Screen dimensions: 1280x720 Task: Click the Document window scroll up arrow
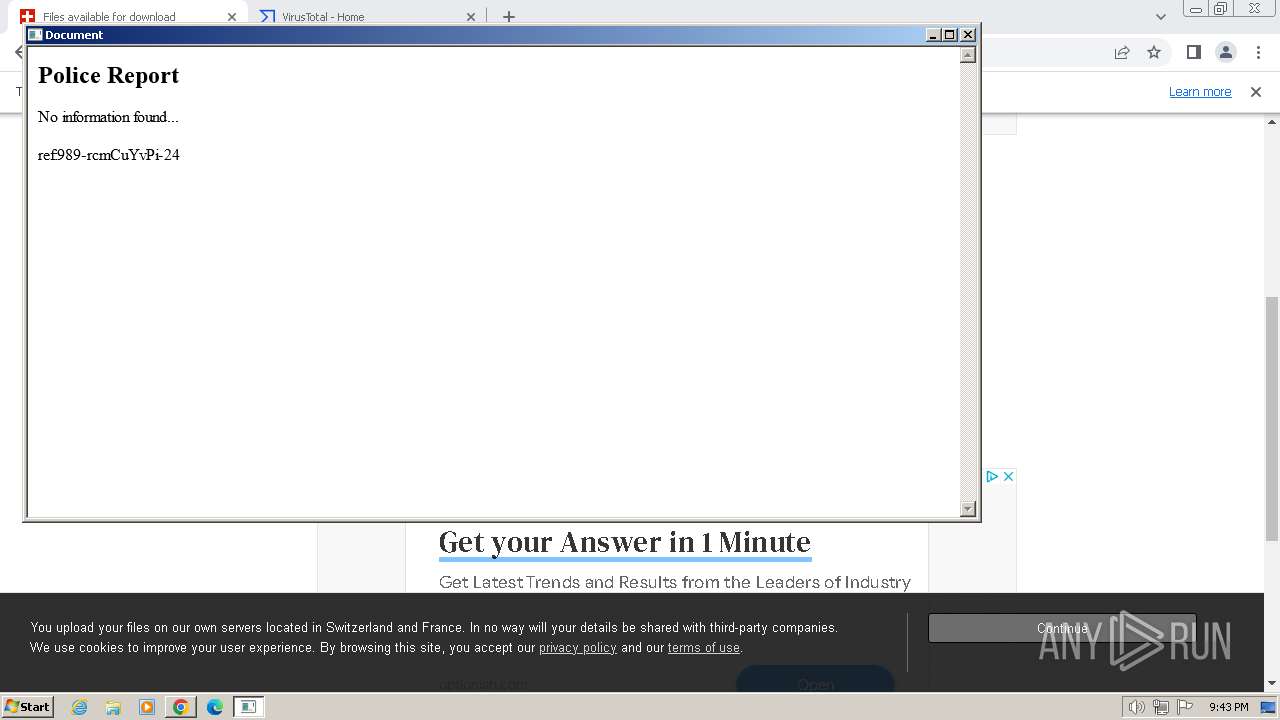pyautogui.click(x=968, y=55)
